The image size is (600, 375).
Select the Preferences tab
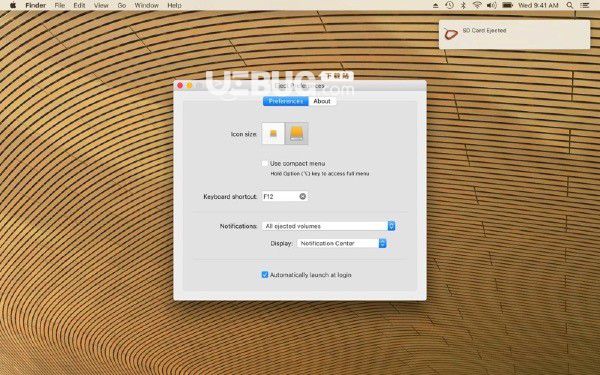[x=285, y=101]
